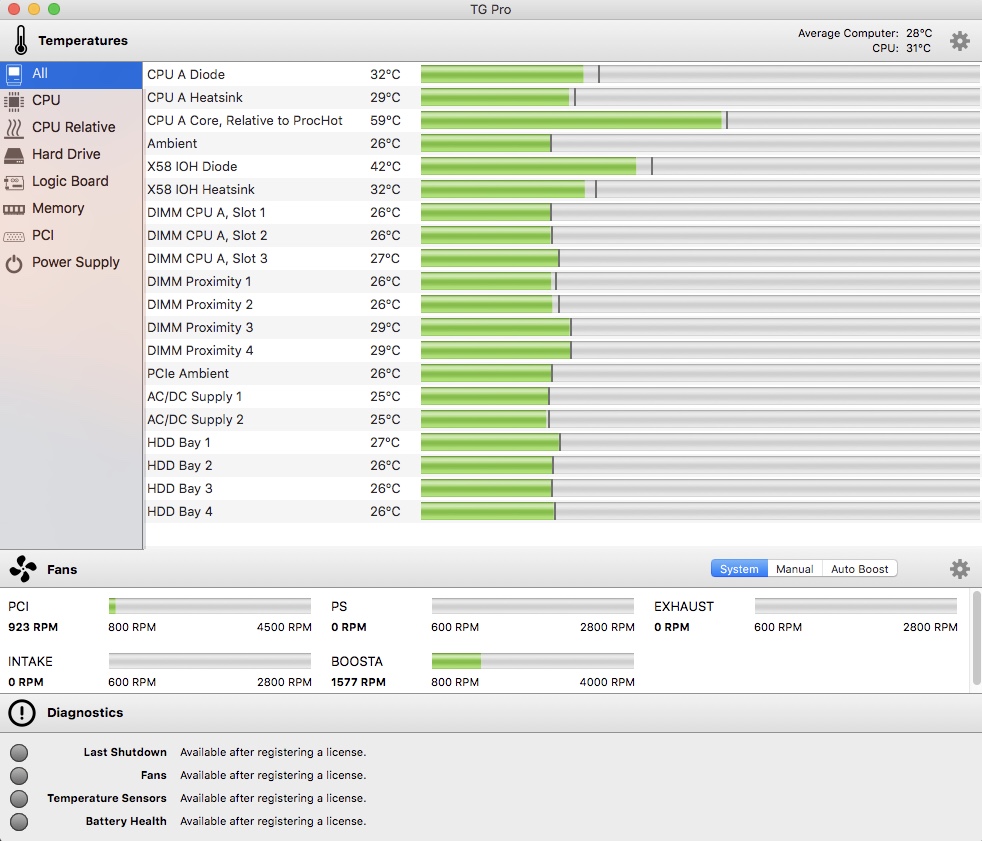Click the Average Computer 28°C reading

tap(865, 33)
